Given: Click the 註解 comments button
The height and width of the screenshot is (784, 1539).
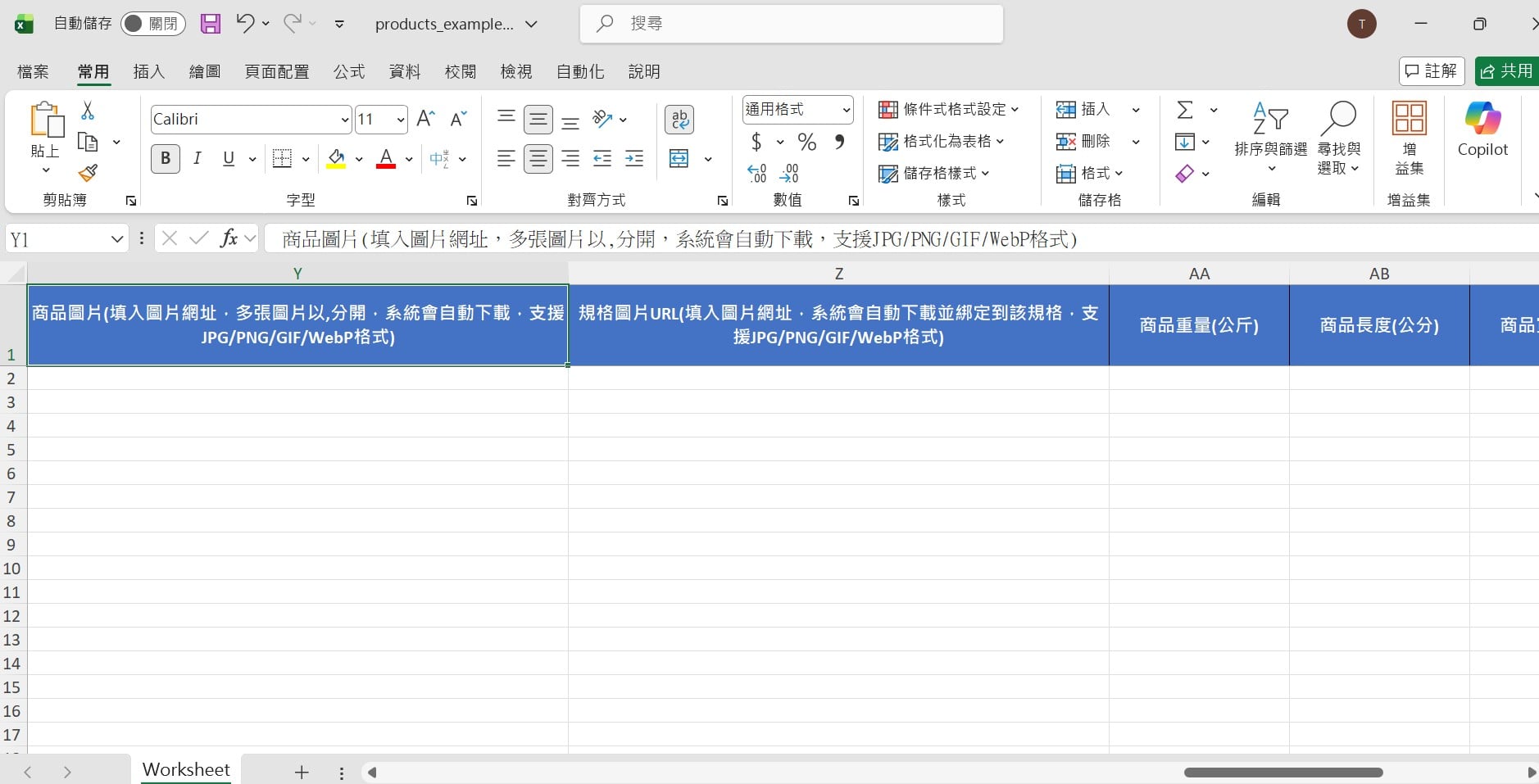Looking at the screenshot, I should [x=1432, y=71].
